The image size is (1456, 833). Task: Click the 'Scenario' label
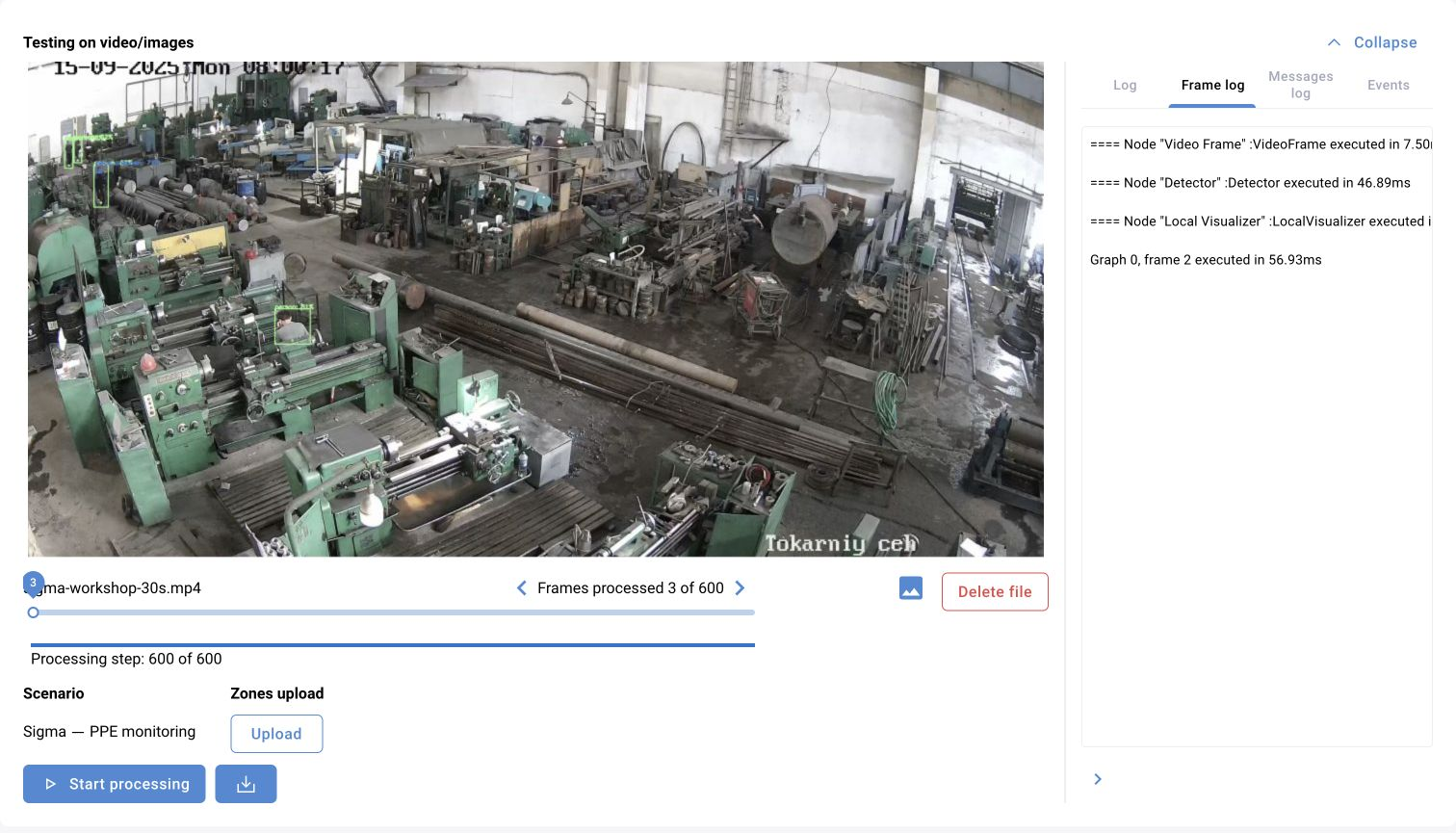pos(53,693)
